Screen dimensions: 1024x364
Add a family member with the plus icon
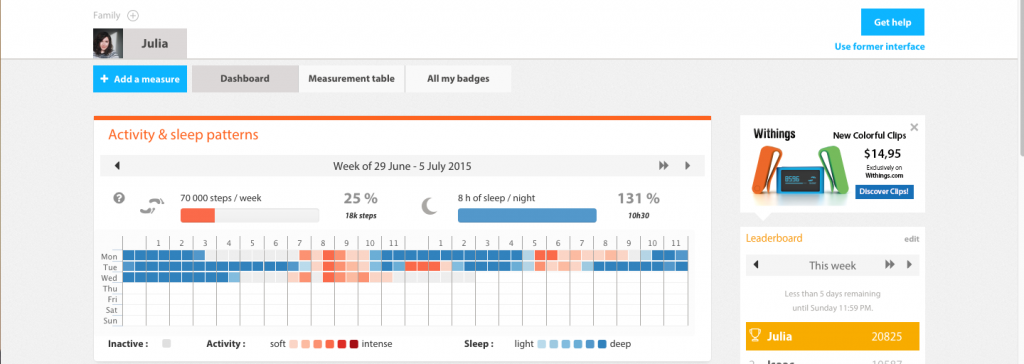(133, 16)
